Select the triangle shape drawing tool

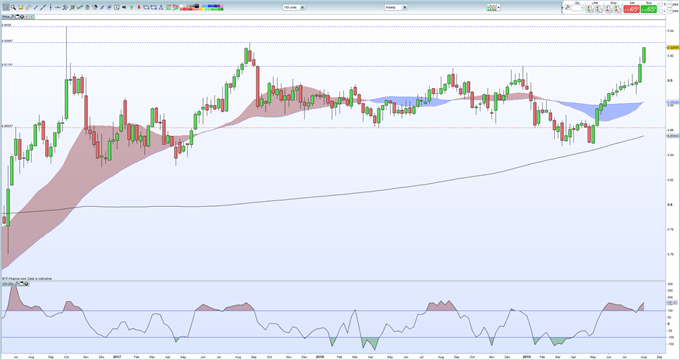click(161, 7)
